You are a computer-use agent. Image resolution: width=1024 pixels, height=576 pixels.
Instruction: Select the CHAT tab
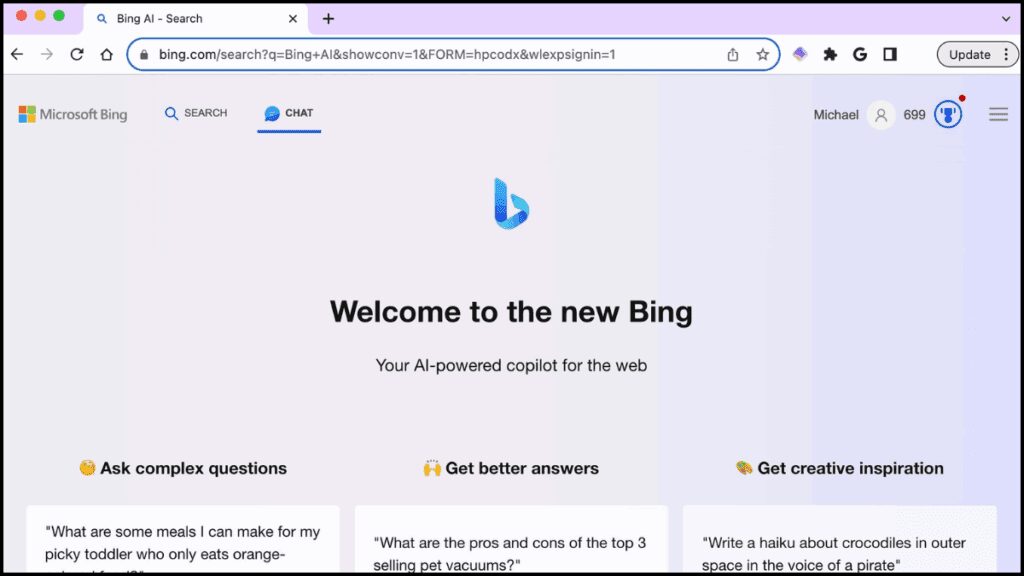tap(289, 113)
